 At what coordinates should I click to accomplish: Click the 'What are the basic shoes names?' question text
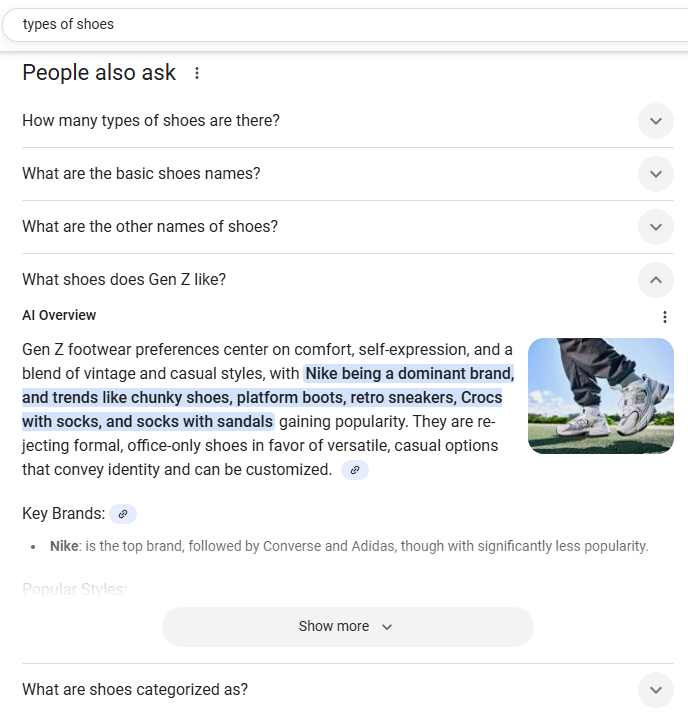coord(141,174)
